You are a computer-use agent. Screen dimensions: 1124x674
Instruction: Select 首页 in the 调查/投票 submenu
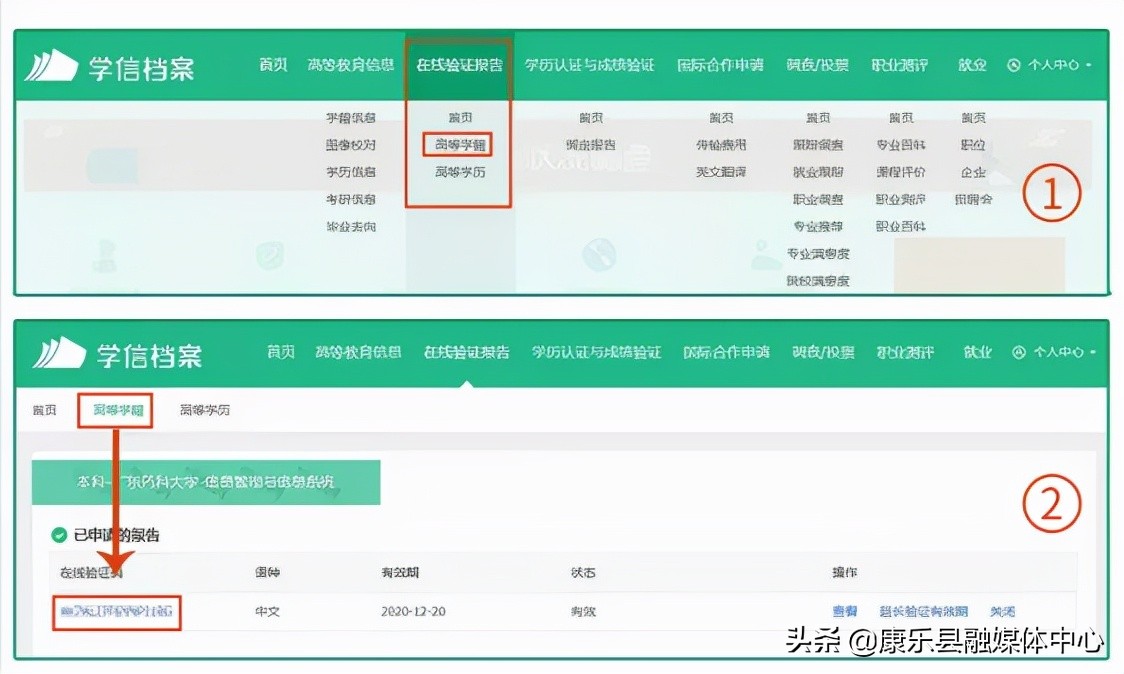(818, 118)
